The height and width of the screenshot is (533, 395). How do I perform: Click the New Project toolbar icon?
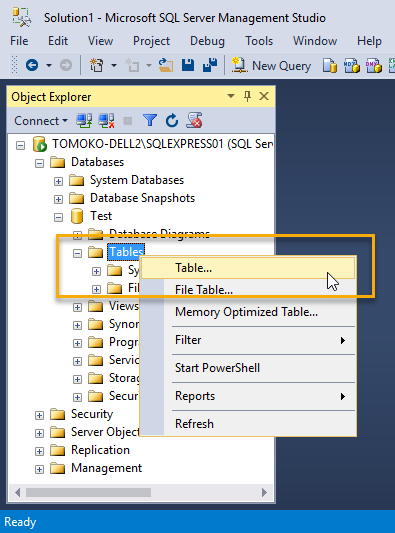[96, 65]
